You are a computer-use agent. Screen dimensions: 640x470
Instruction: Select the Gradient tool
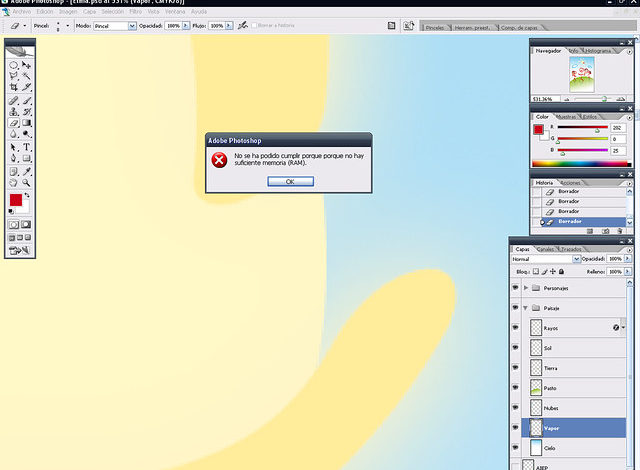27,123
